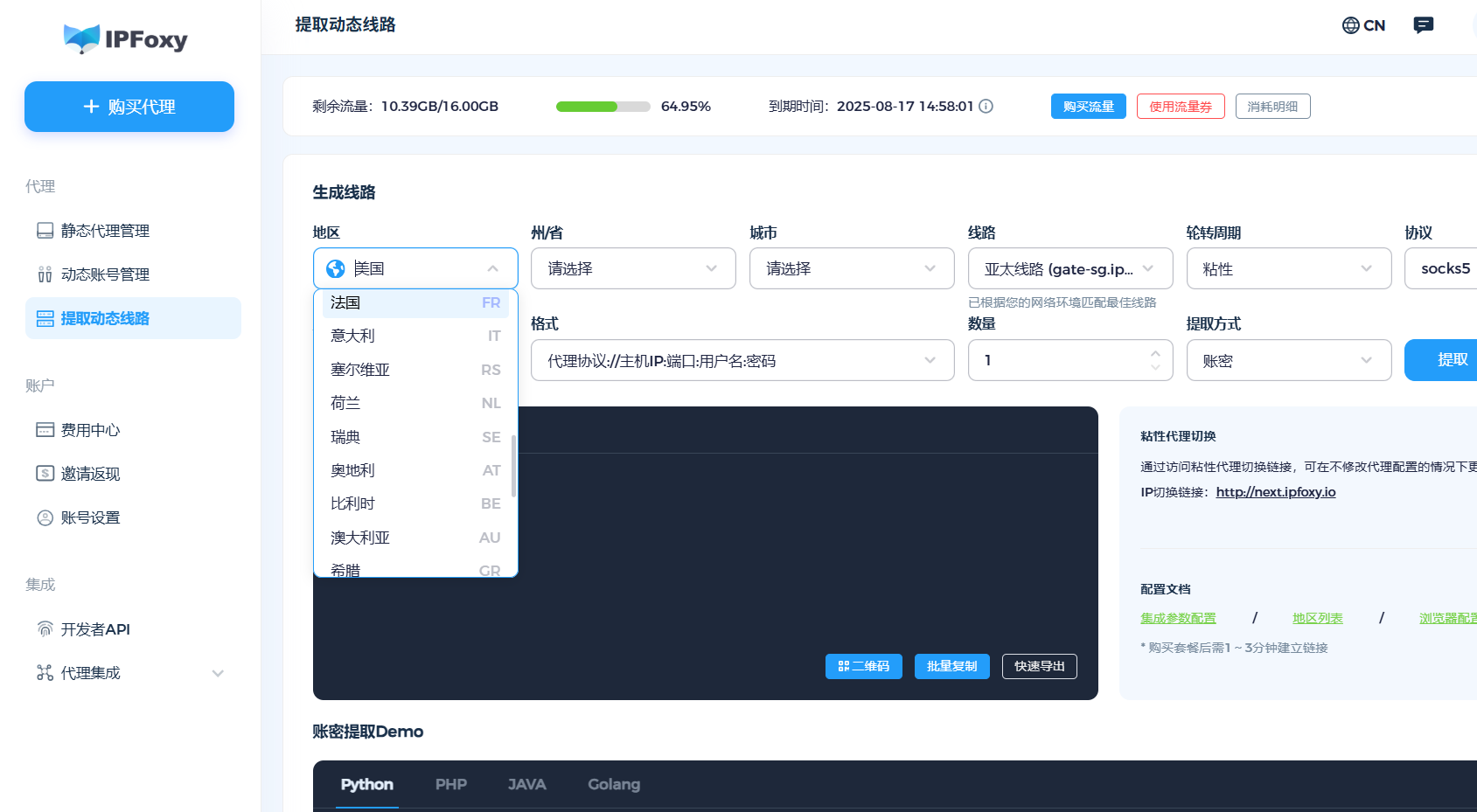Open the 城市 dropdown
The width and height of the screenshot is (1477, 812).
point(852,268)
